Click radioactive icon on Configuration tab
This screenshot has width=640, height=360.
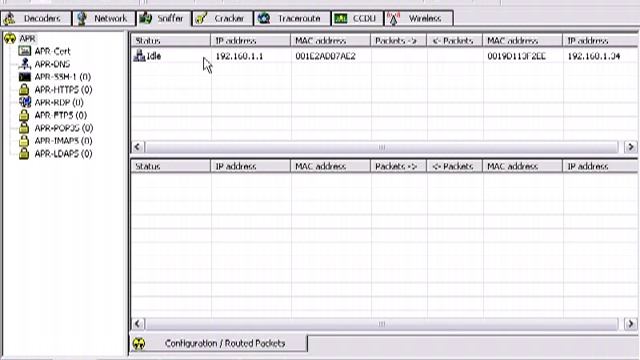(x=139, y=344)
